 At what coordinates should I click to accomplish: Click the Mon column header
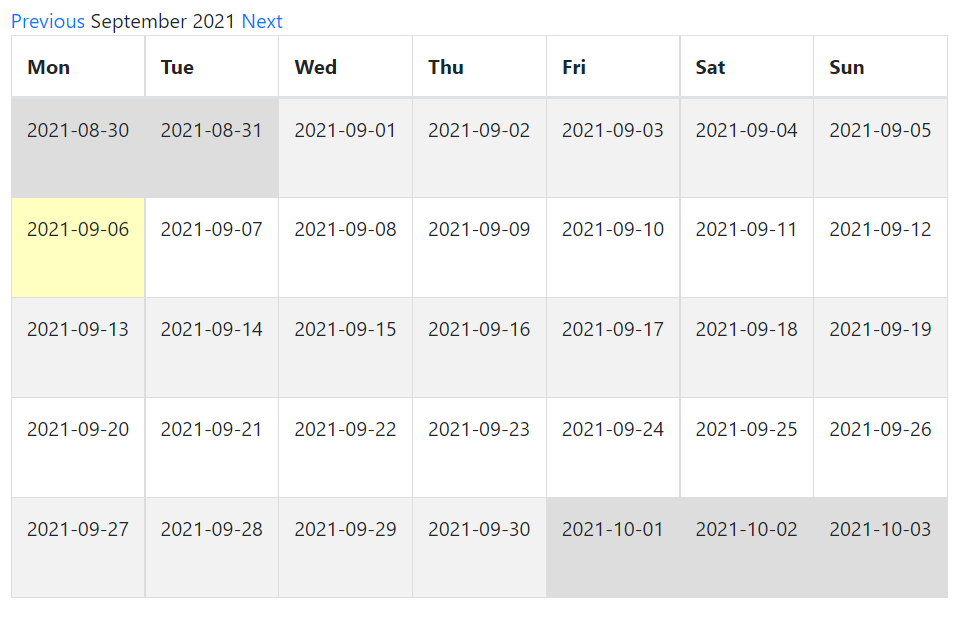[x=49, y=68]
